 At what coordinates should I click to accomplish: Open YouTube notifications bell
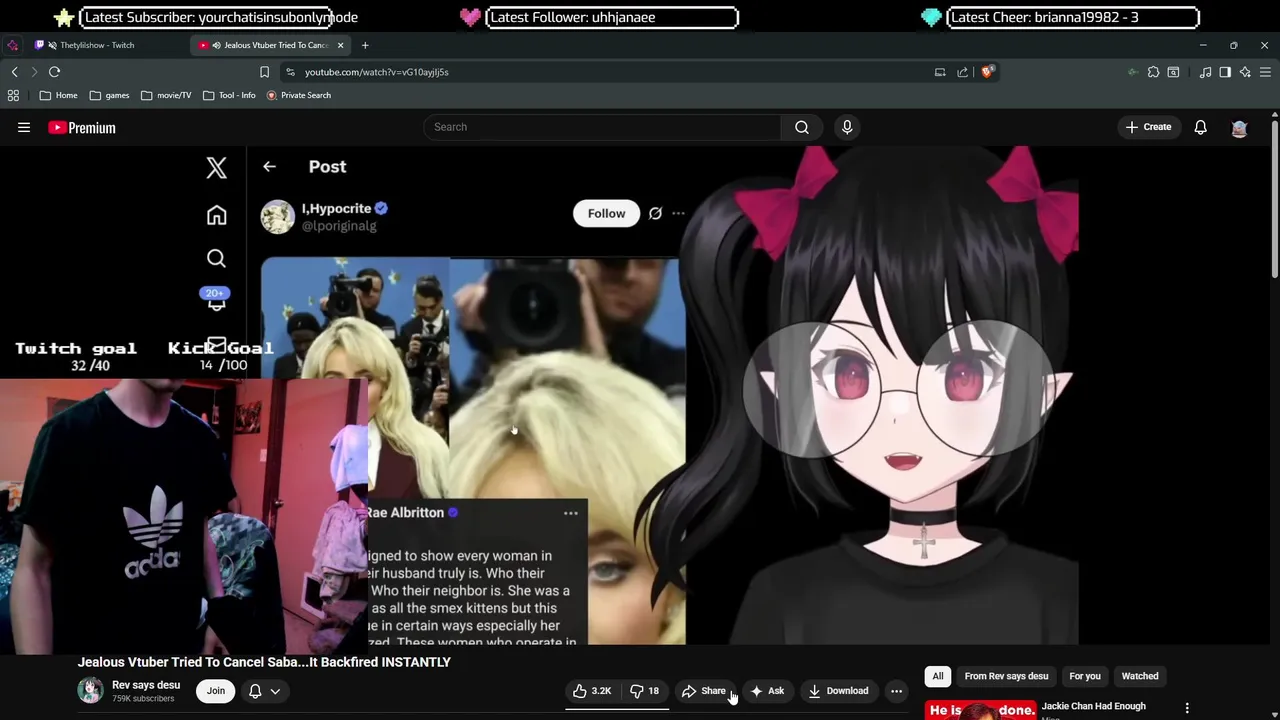click(x=1200, y=127)
